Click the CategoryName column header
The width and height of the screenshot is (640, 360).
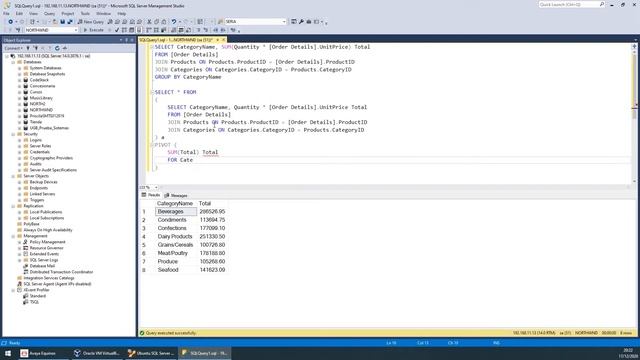coord(175,203)
